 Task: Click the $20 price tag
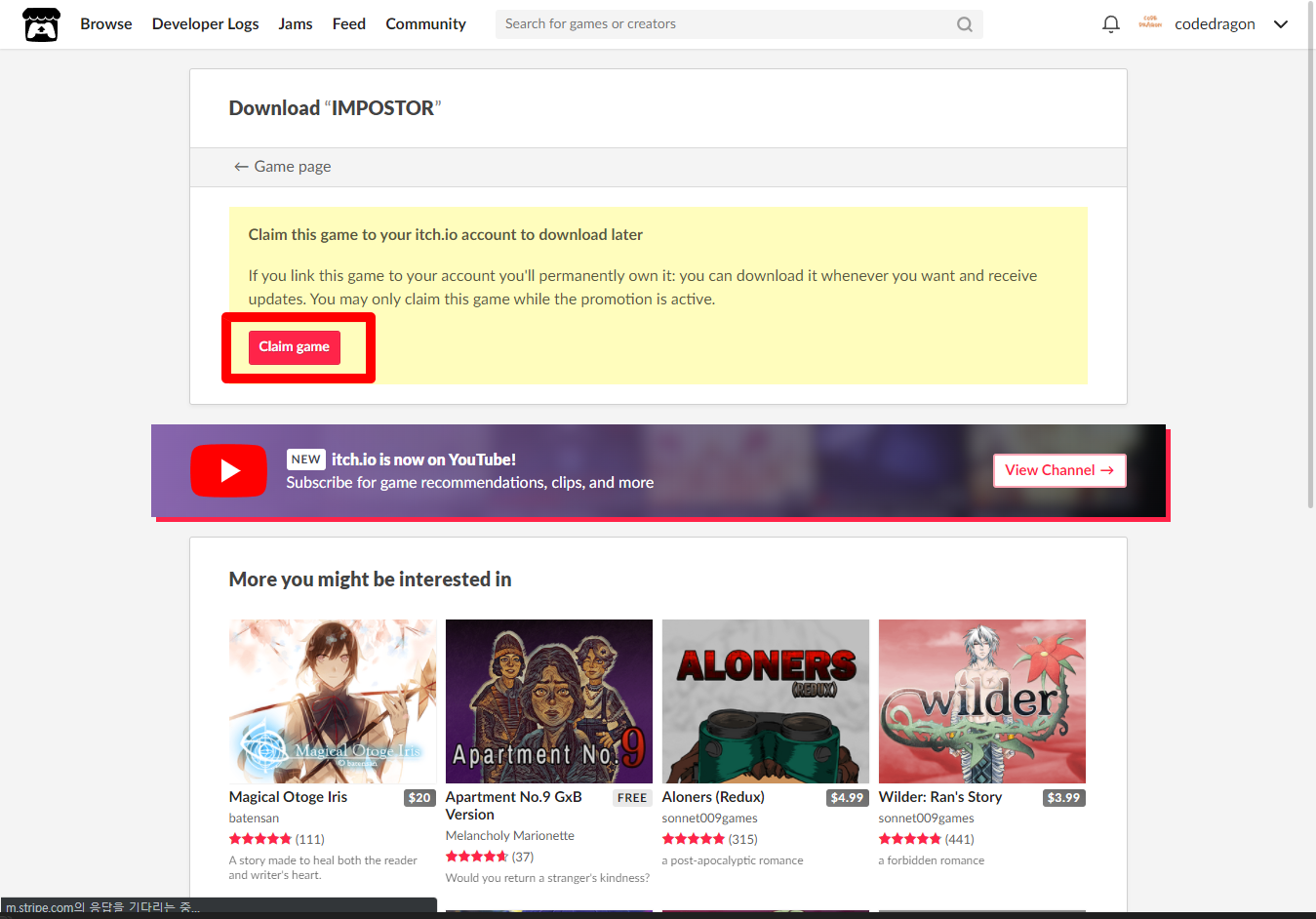click(x=419, y=798)
